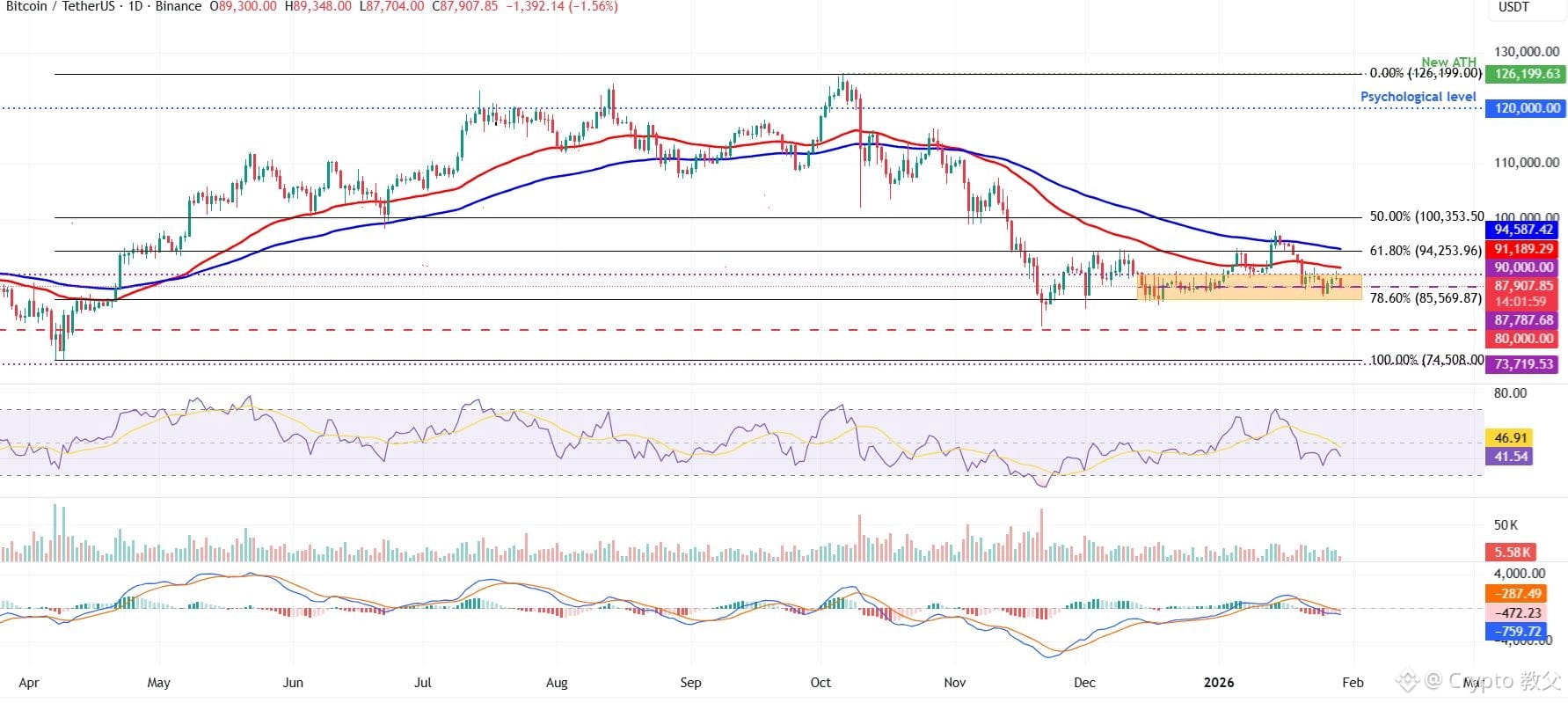Click the Binance exchange name in header
1568x703 pixels.
coord(177,6)
